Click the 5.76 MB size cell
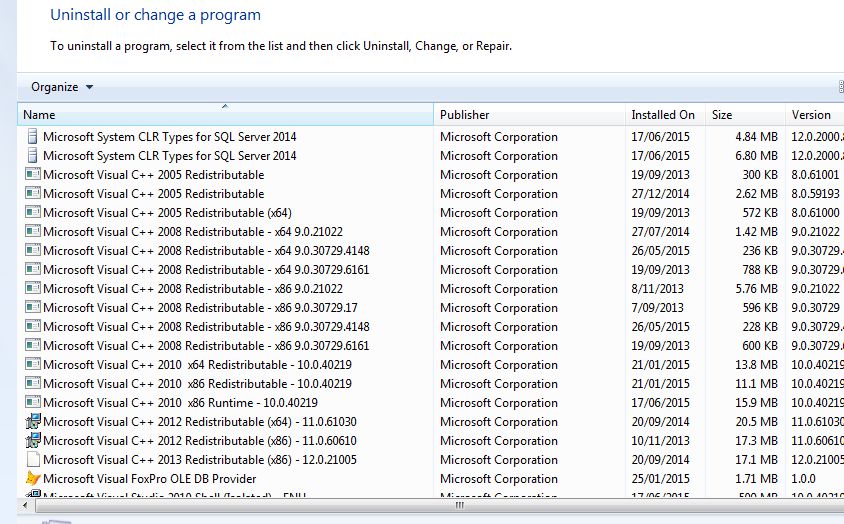Screen dimensions: 844x524 click(756, 289)
